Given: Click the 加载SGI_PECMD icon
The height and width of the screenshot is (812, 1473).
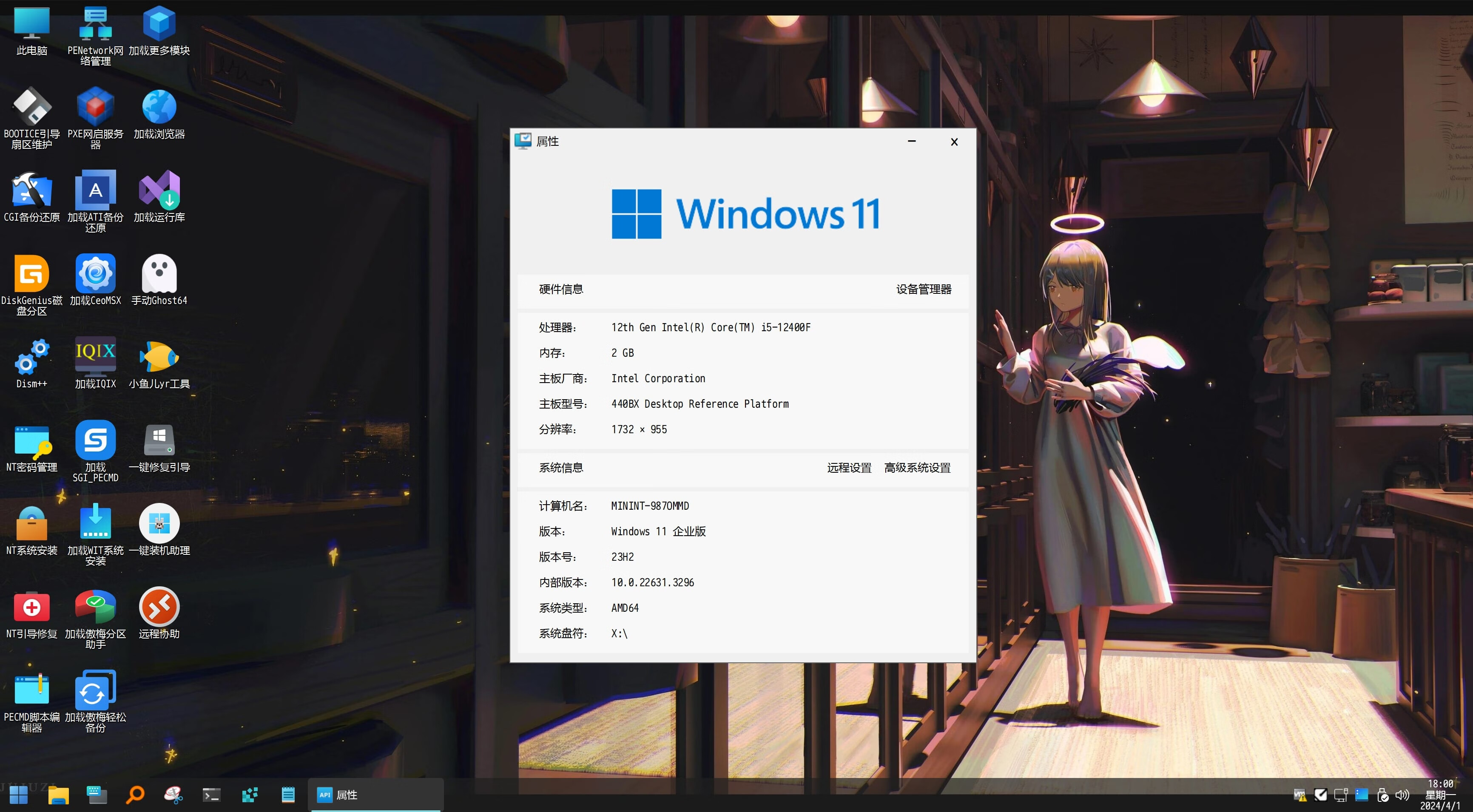Looking at the screenshot, I should point(96,452).
